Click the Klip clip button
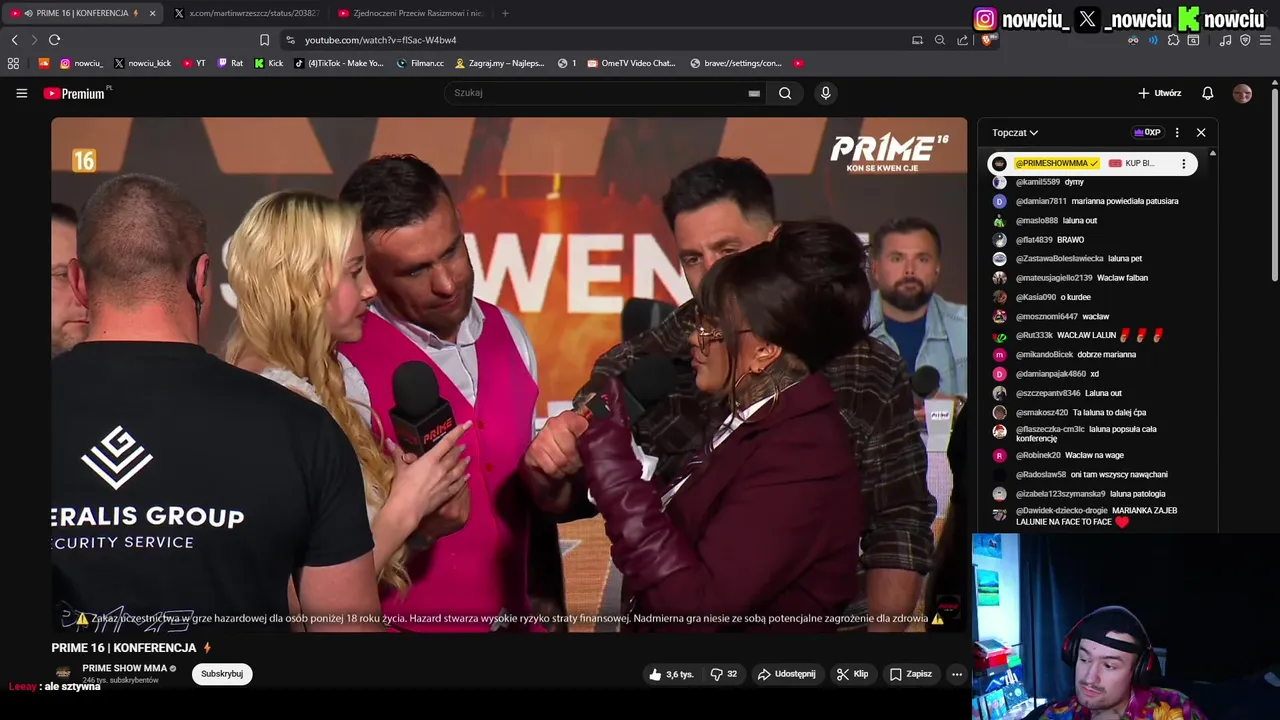Screen dimensions: 1280x720 pos(852,674)
